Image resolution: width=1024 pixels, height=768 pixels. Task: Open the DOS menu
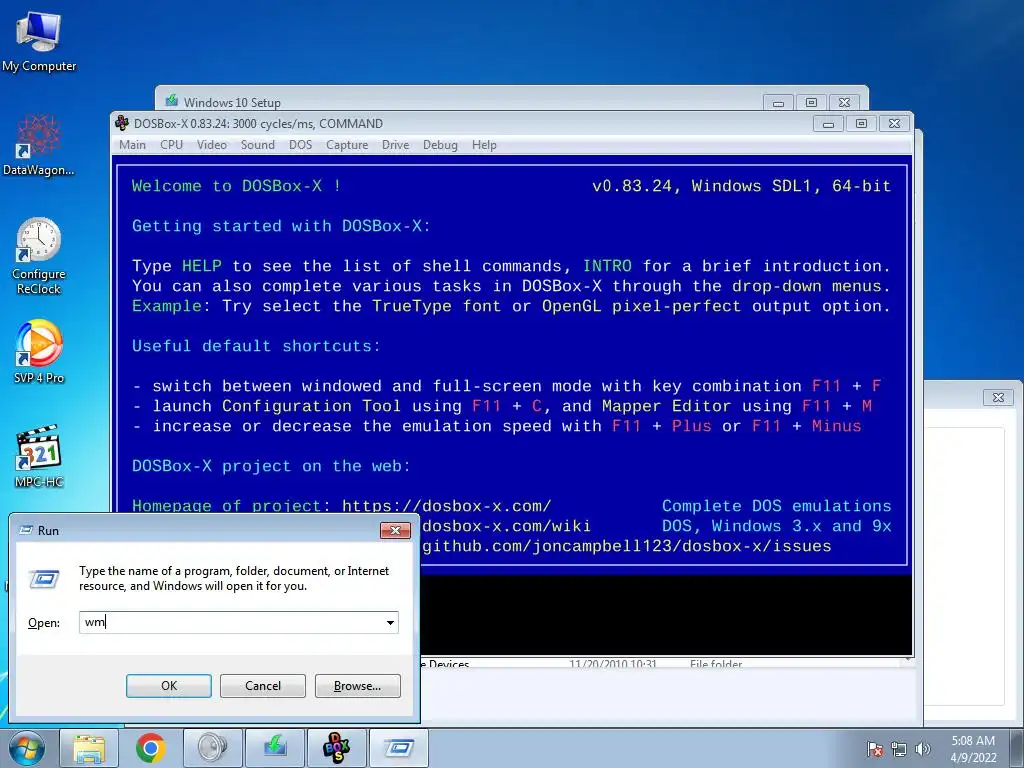click(300, 145)
